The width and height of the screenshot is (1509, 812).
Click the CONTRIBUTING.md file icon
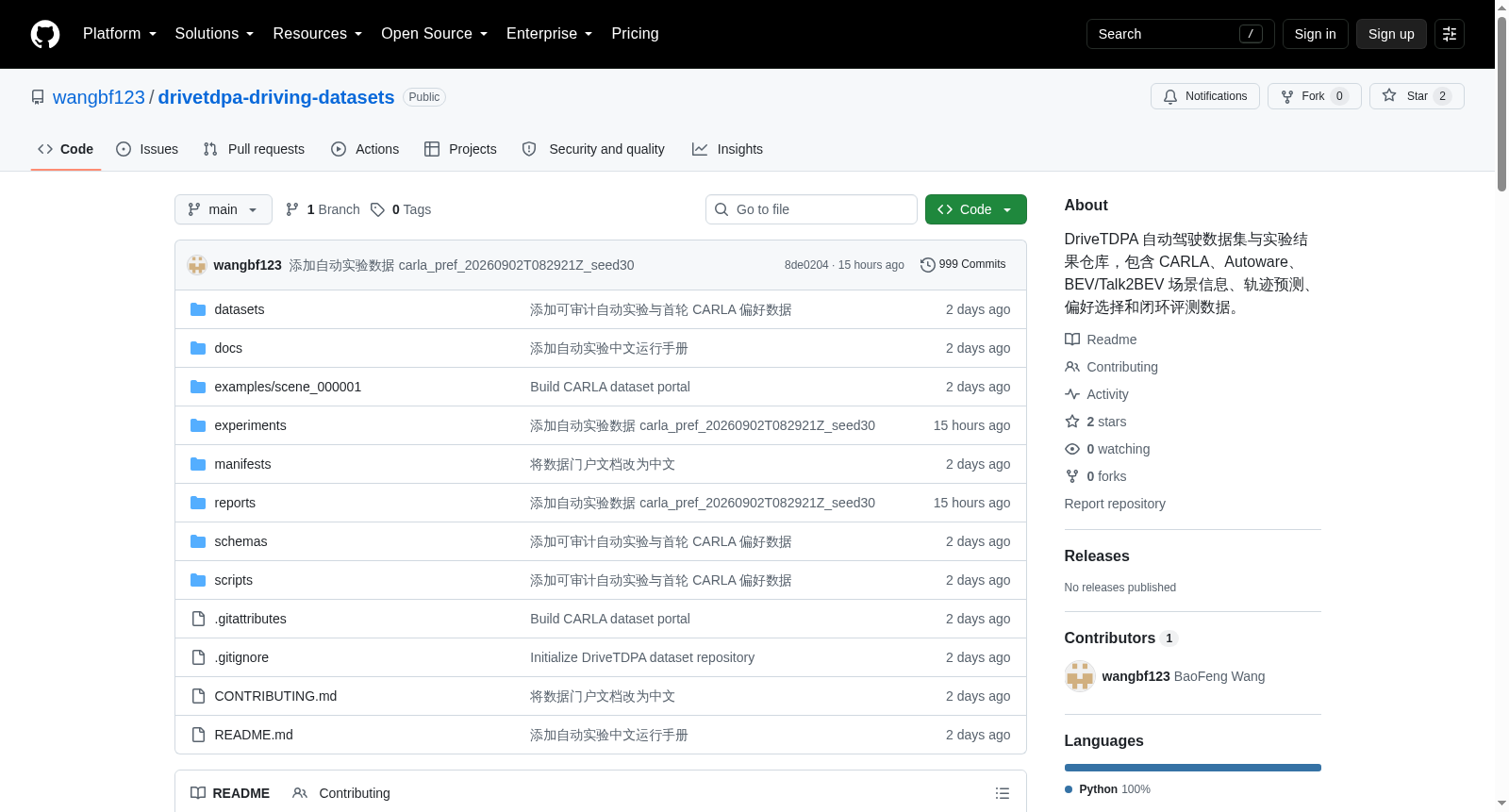pos(198,696)
